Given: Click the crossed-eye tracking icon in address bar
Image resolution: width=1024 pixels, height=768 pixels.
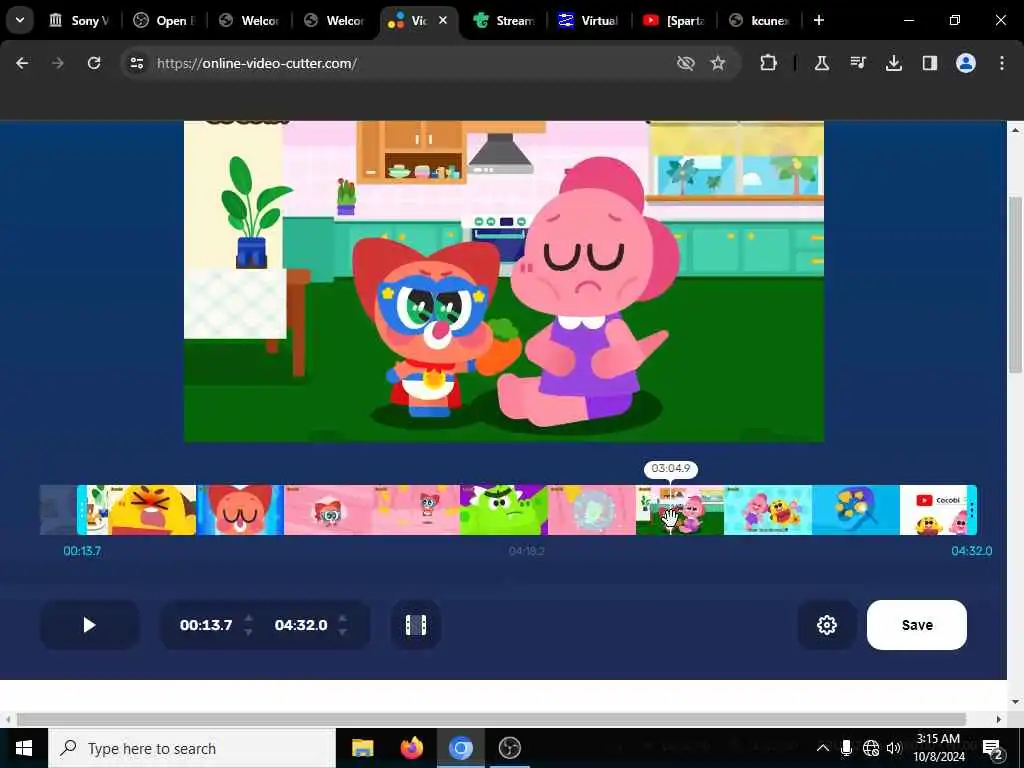Looking at the screenshot, I should [x=685, y=63].
